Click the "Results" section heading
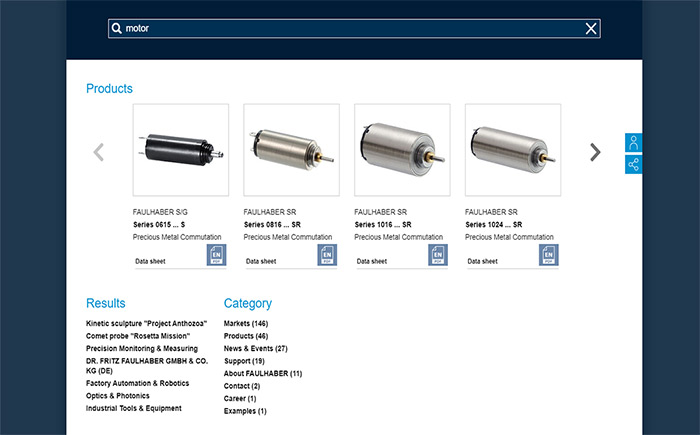The height and width of the screenshot is (435, 700). [106, 303]
